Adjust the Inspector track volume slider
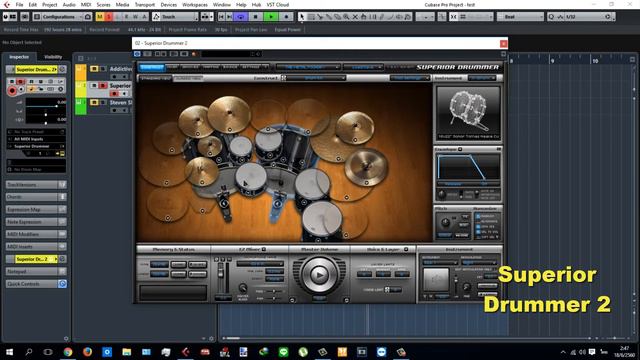 point(46,106)
